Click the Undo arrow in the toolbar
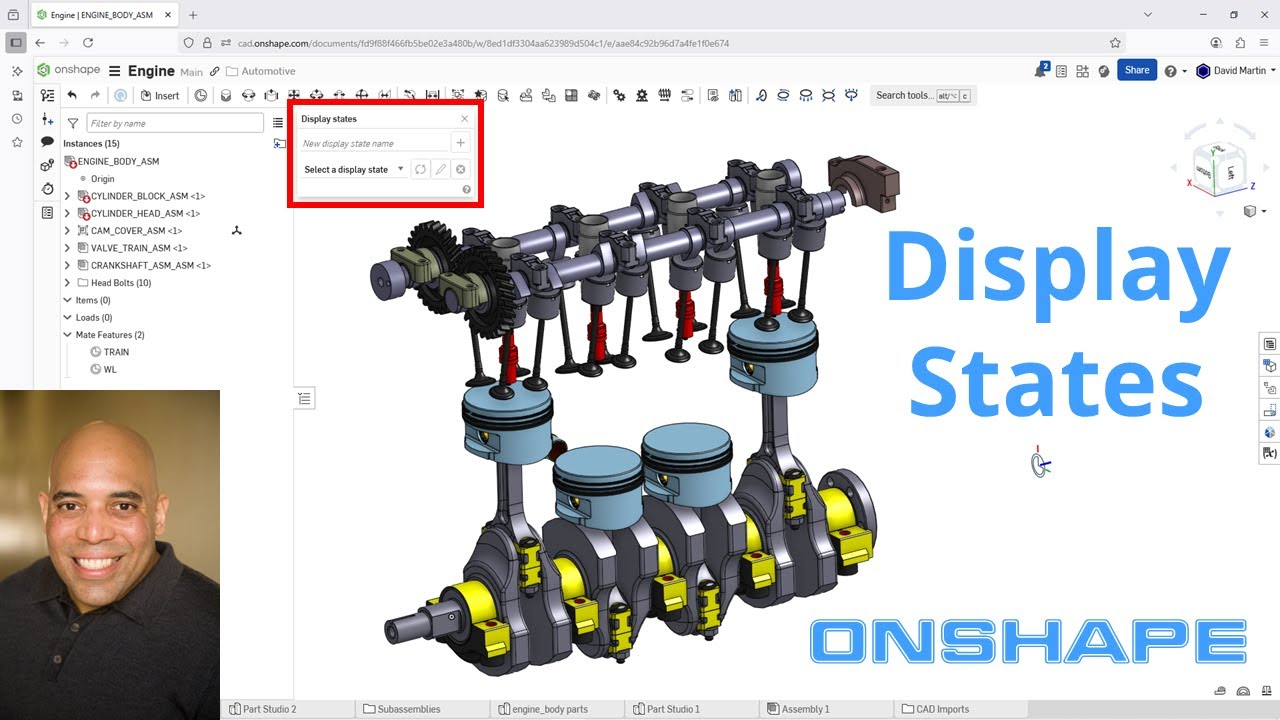Screen dimensions: 1280x720 pyautogui.click(x=72, y=95)
